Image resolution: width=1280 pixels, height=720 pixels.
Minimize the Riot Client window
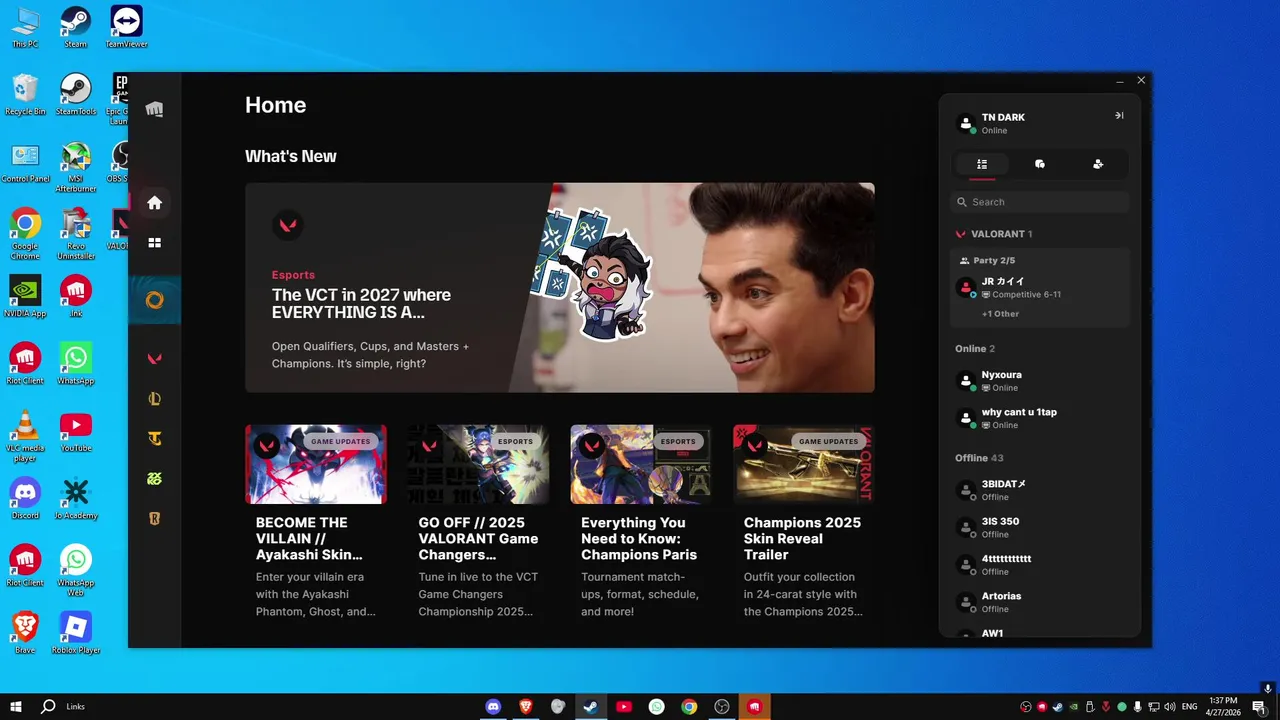coord(1120,80)
